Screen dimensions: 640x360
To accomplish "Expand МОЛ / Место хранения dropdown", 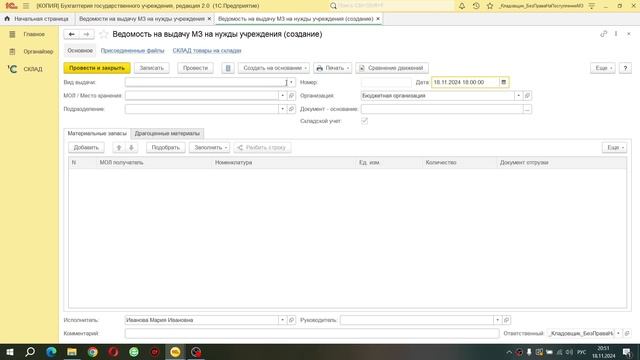I will 282,96.
